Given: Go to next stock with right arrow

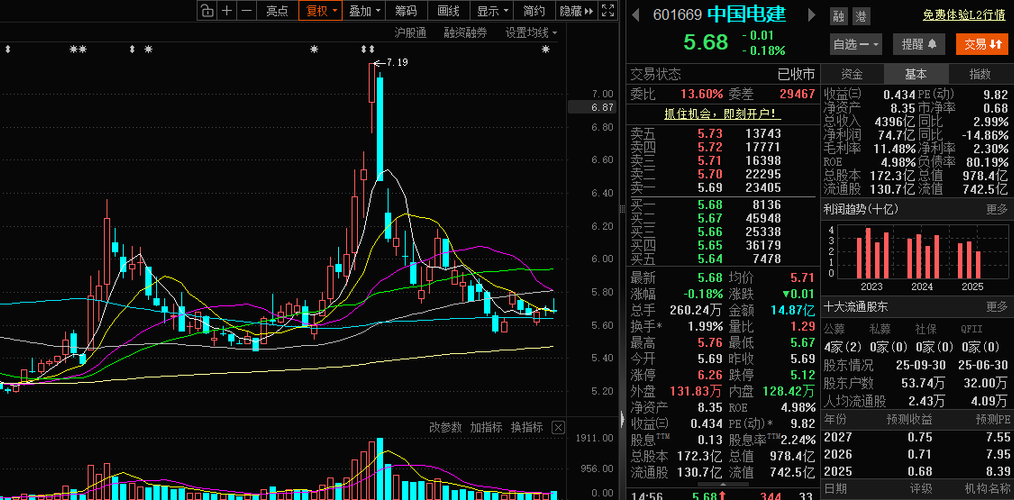Looking at the screenshot, I should [812, 14].
